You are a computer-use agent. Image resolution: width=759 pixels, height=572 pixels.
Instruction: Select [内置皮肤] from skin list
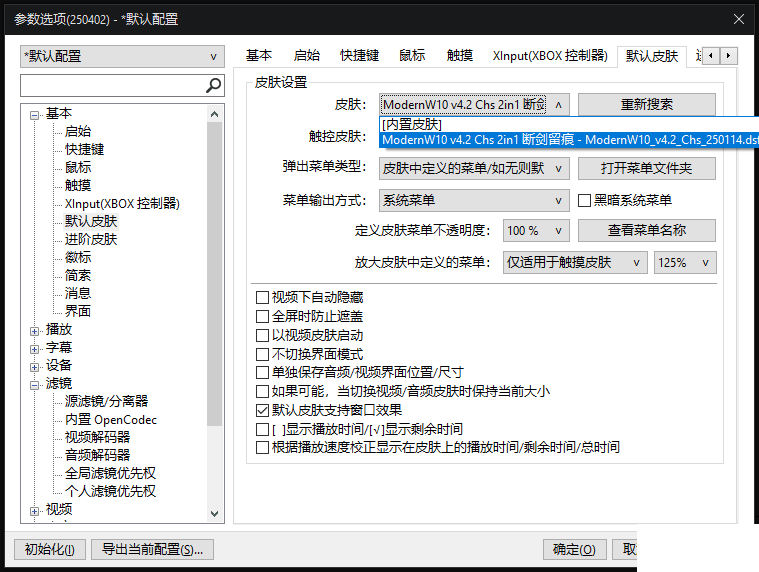click(412, 125)
